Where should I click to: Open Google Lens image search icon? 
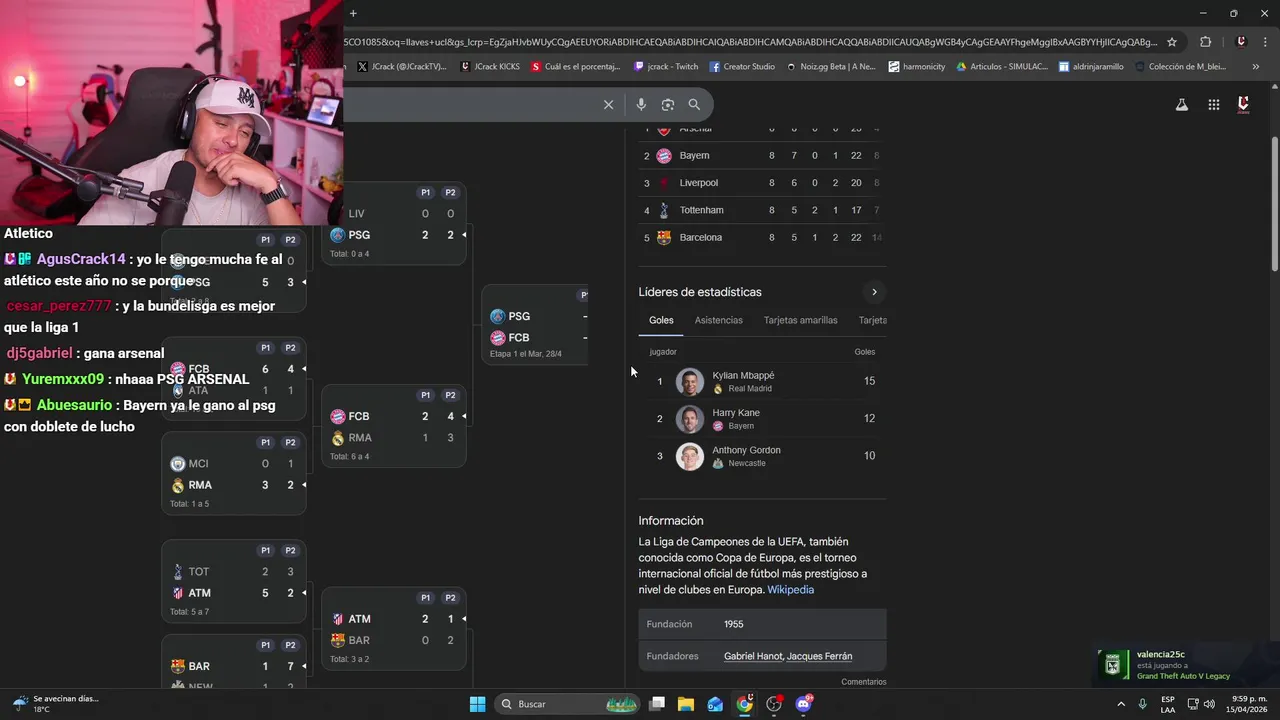tap(667, 104)
